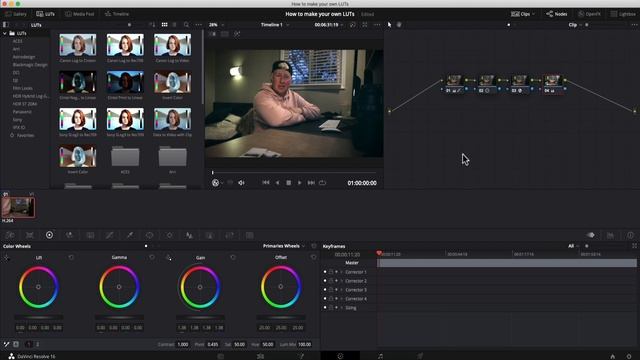
Task: Reset the Lift wheel
Action: click(x=71, y=257)
